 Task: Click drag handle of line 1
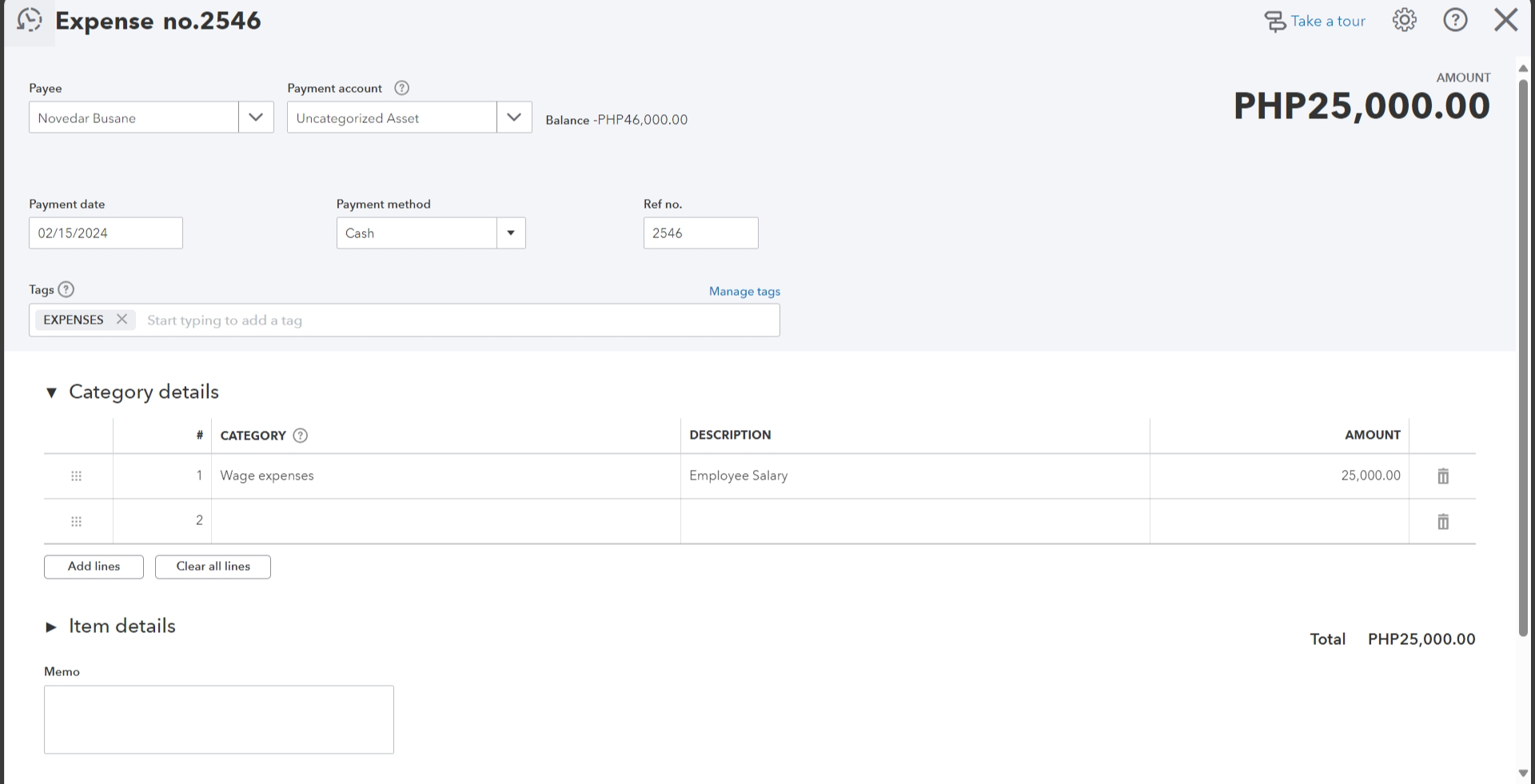pos(77,476)
